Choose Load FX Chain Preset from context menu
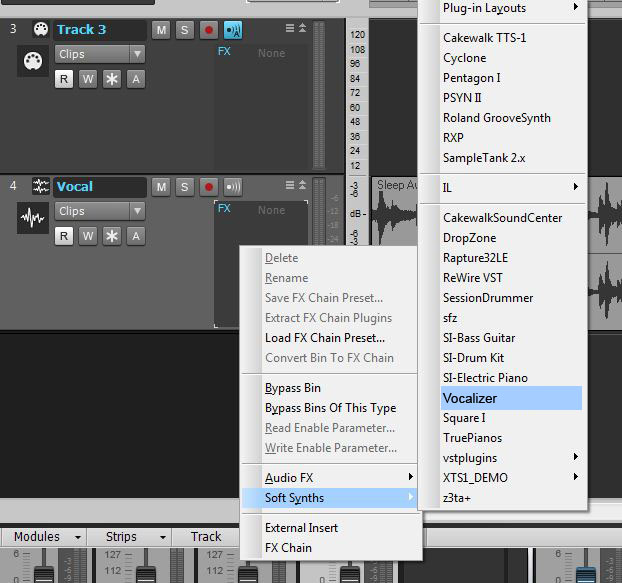The width and height of the screenshot is (622, 583). pyautogui.click(x=325, y=338)
